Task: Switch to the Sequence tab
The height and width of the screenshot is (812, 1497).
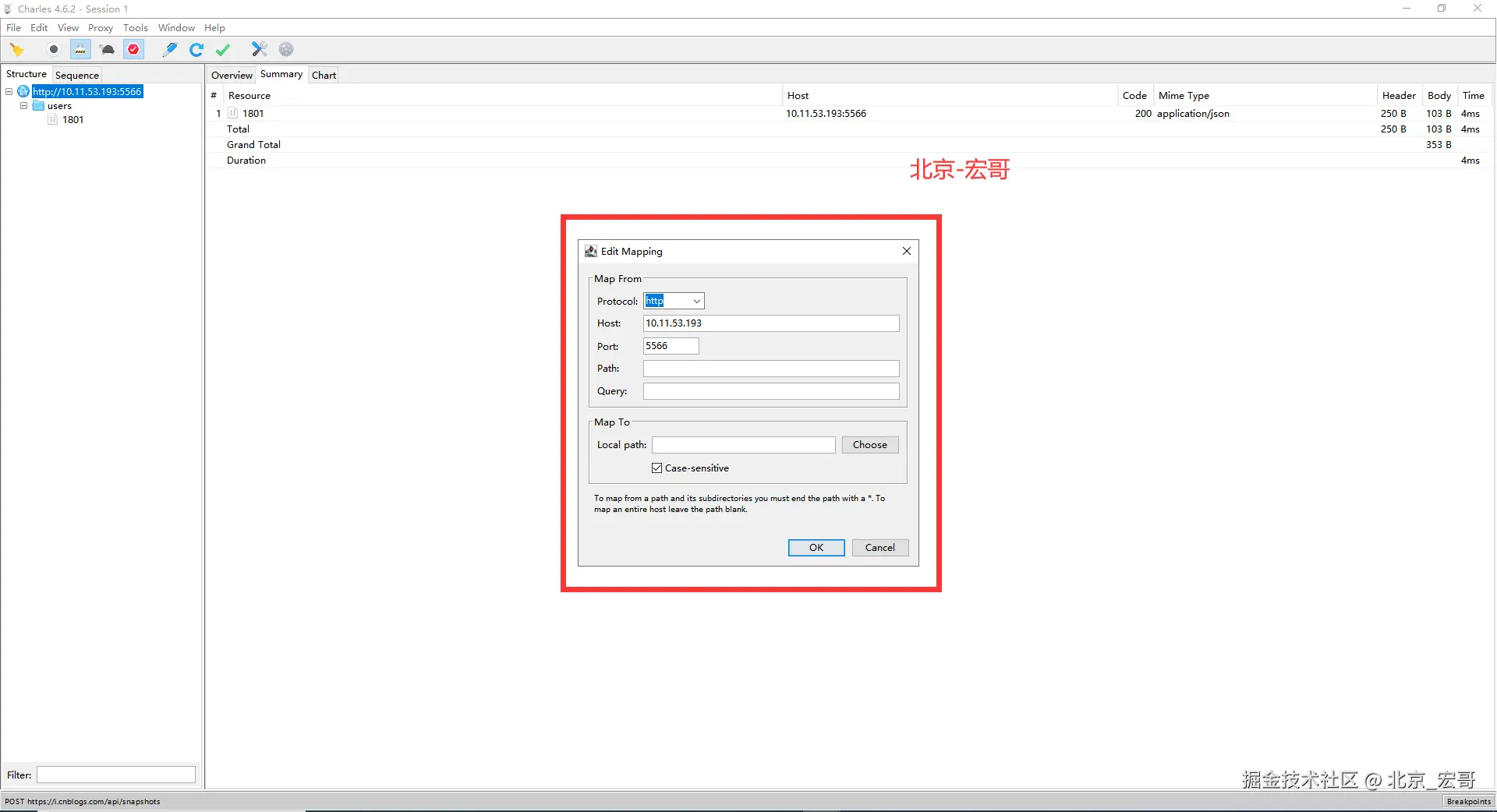Action: click(x=77, y=76)
